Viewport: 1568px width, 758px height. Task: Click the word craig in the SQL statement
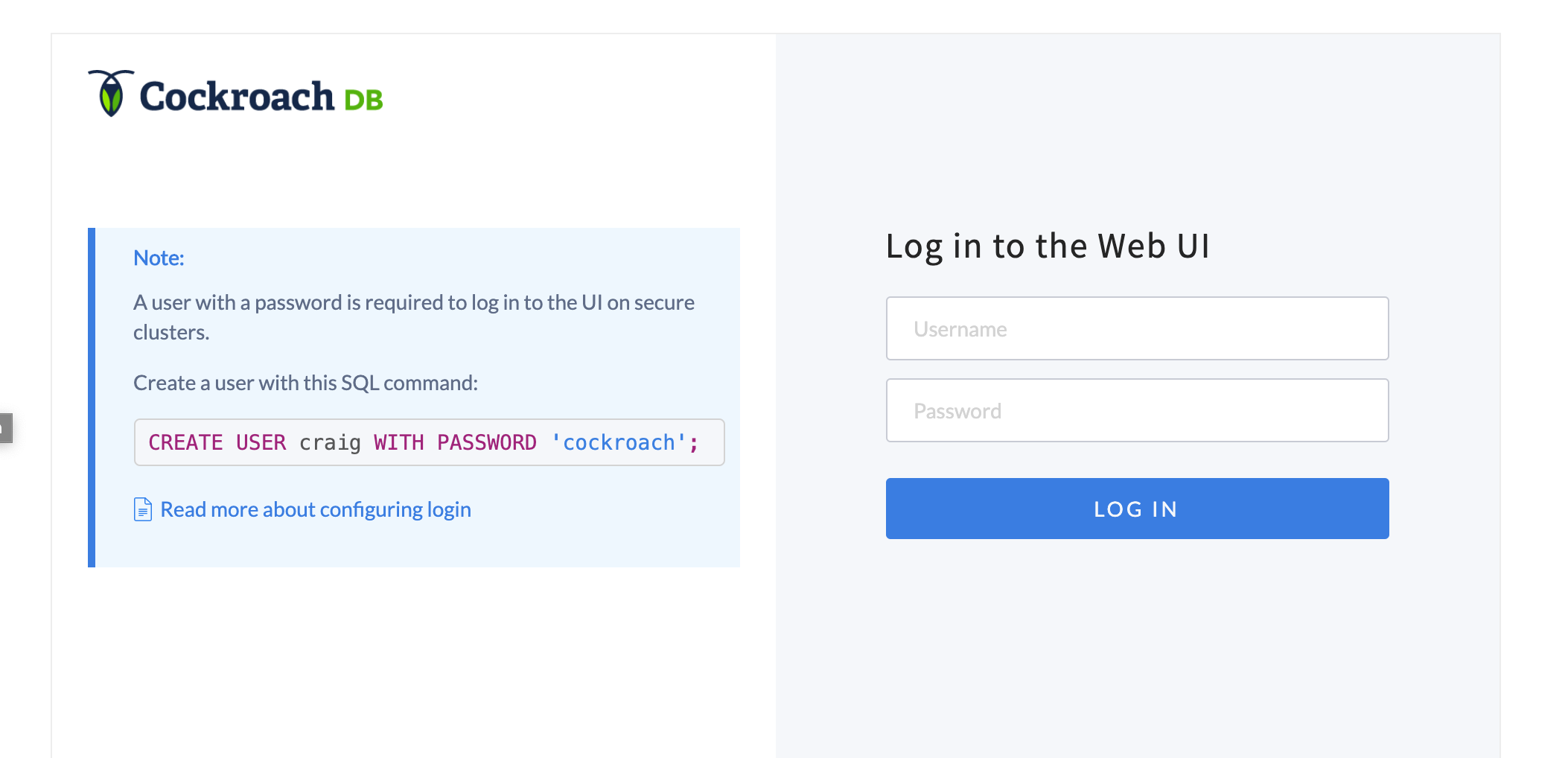coord(329,442)
